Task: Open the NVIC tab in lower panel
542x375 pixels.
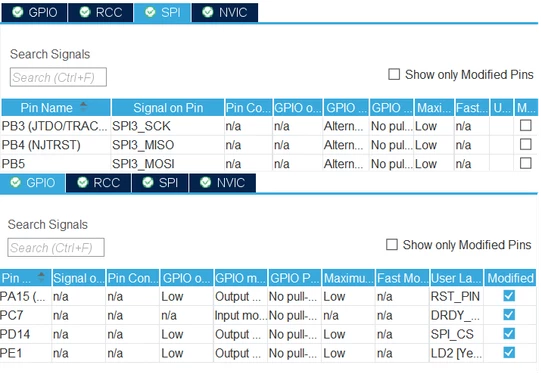Action: (x=223, y=182)
